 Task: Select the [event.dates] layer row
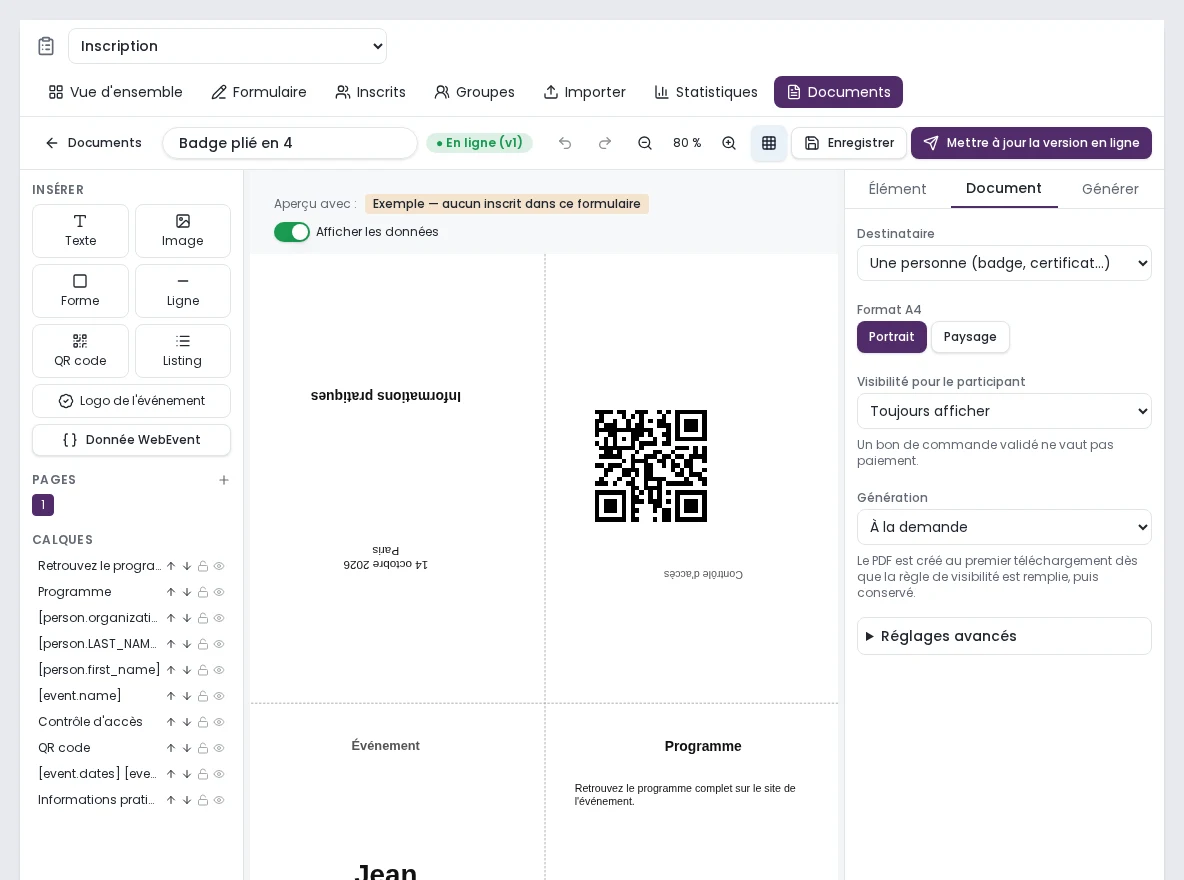(131, 774)
